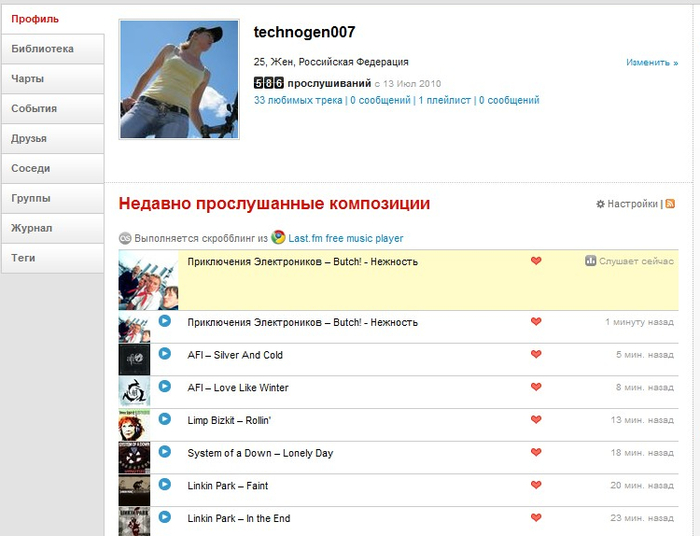Click the highlighted now-playing track title
Image resolution: width=700 pixels, height=536 pixels.
[303, 262]
